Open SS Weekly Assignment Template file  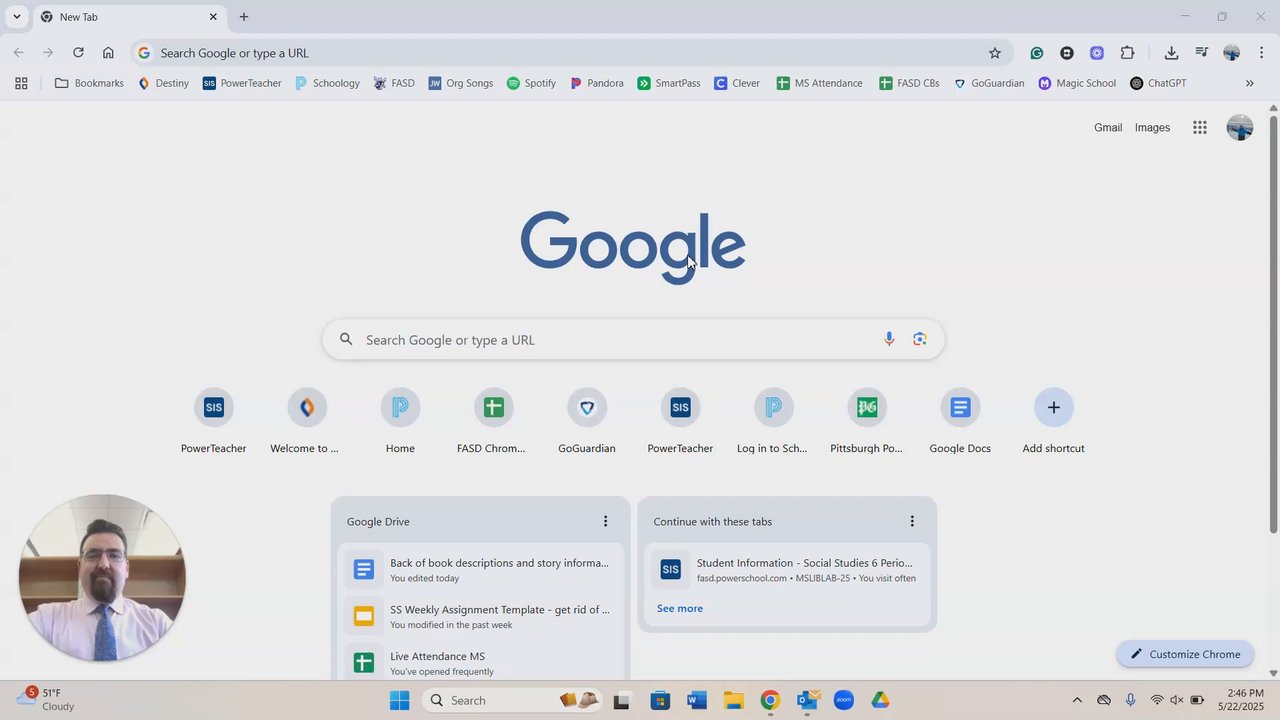481,617
